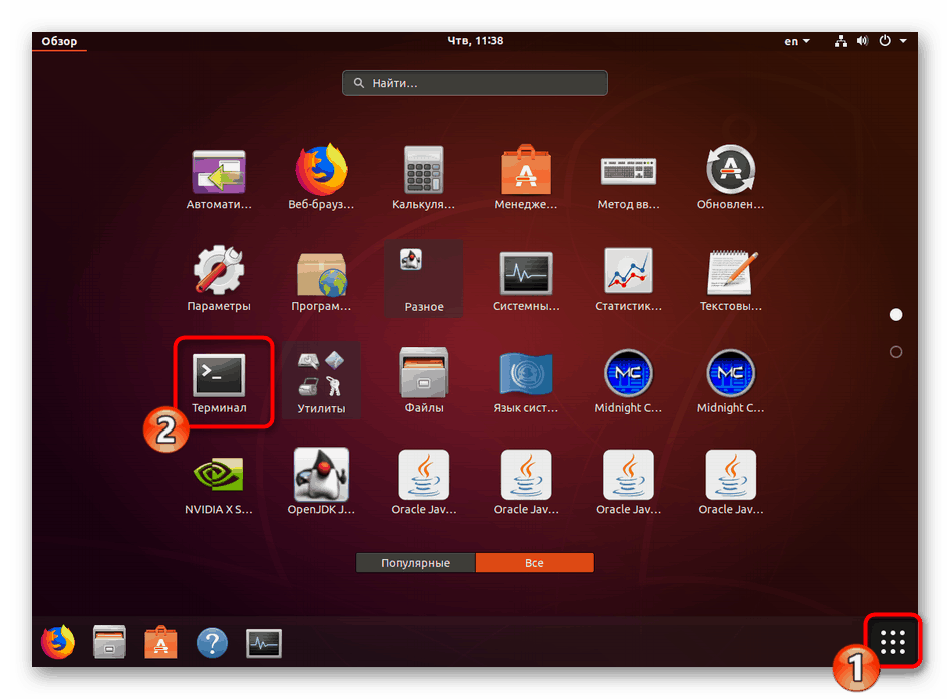
Task: Switch to the Популярные tab
Action: pyautogui.click(x=416, y=563)
